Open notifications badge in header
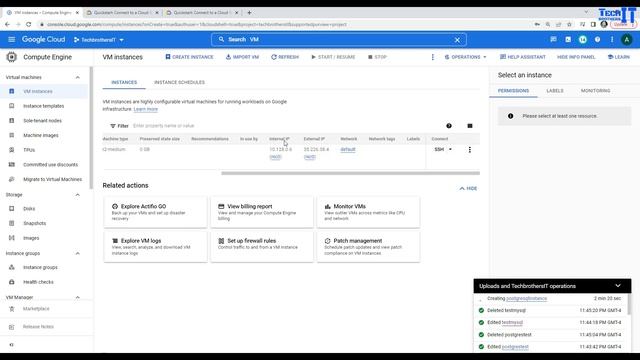Image resolution: width=640 pixels, height=360 pixels. (582, 40)
